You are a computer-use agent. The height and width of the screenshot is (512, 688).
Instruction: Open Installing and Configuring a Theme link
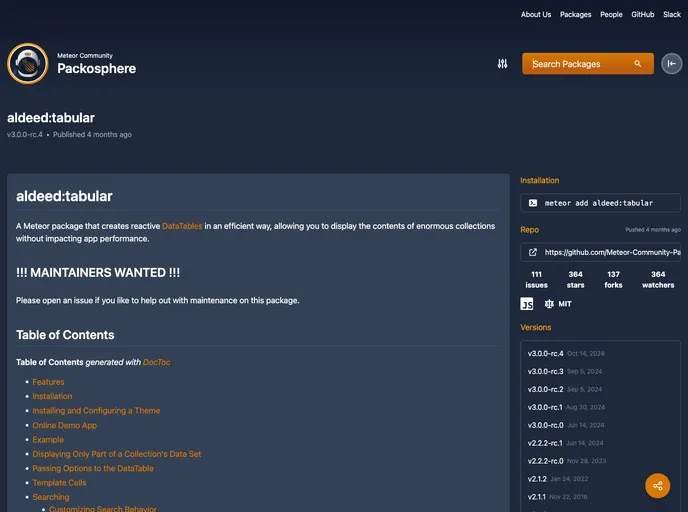[96, 411]
